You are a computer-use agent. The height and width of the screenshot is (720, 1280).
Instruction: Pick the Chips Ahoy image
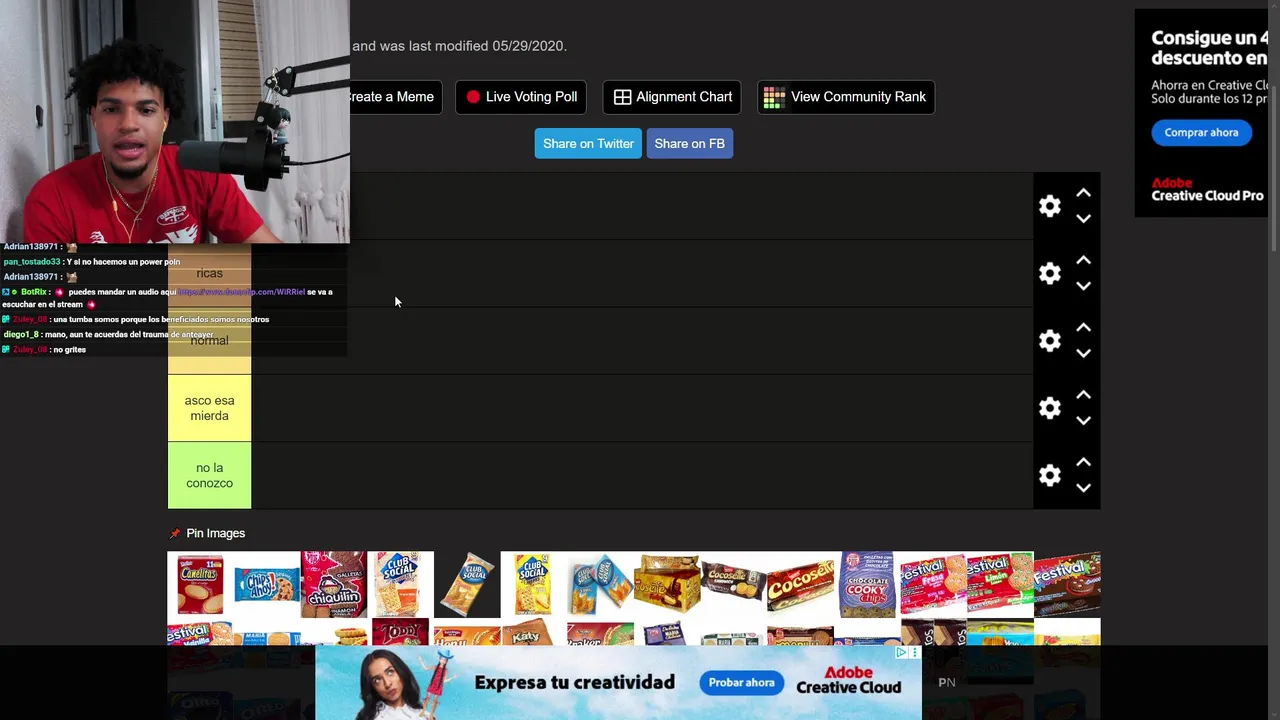click(267, 584)
